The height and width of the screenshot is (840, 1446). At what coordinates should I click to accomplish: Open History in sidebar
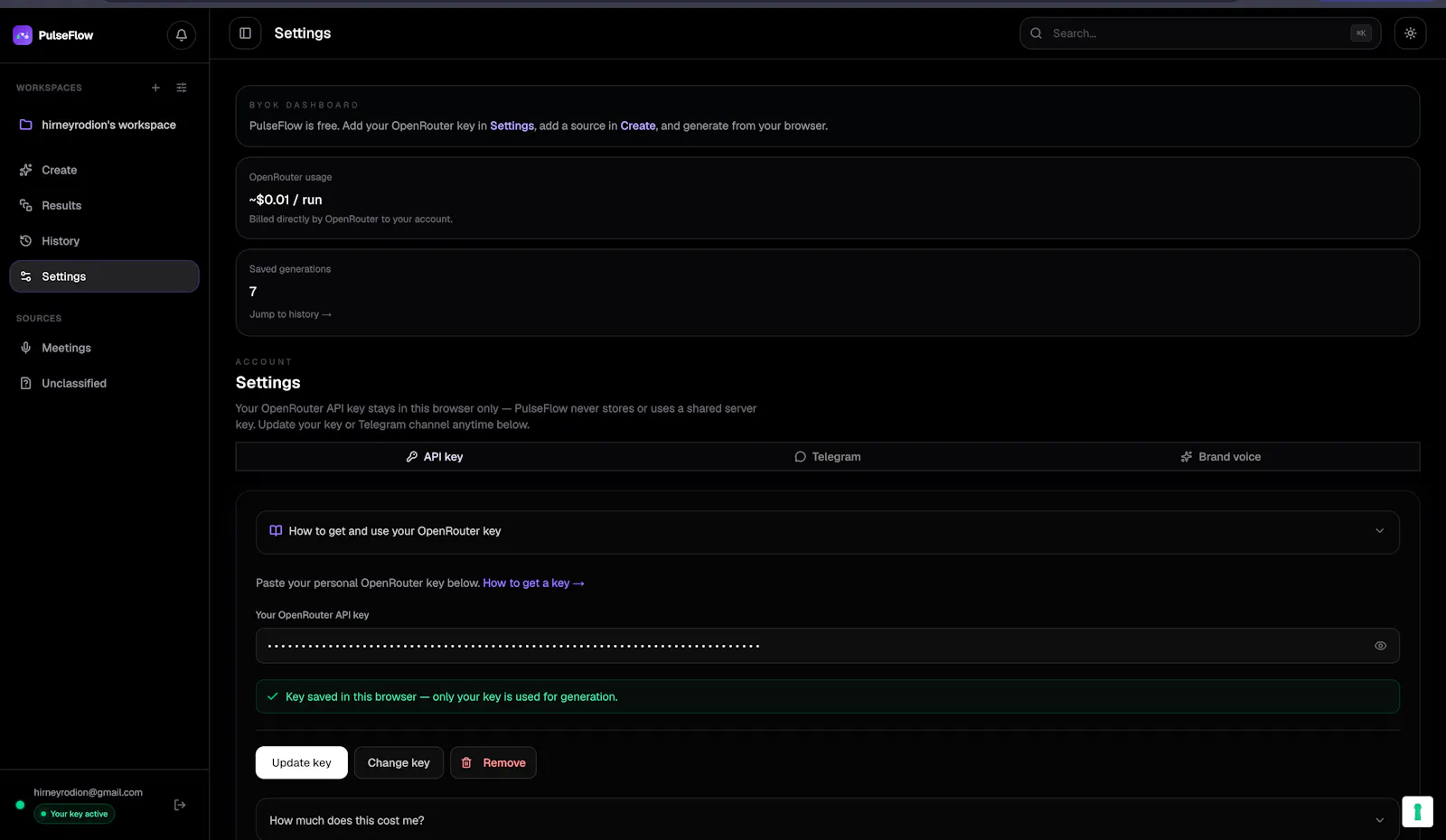click(104, 241)
